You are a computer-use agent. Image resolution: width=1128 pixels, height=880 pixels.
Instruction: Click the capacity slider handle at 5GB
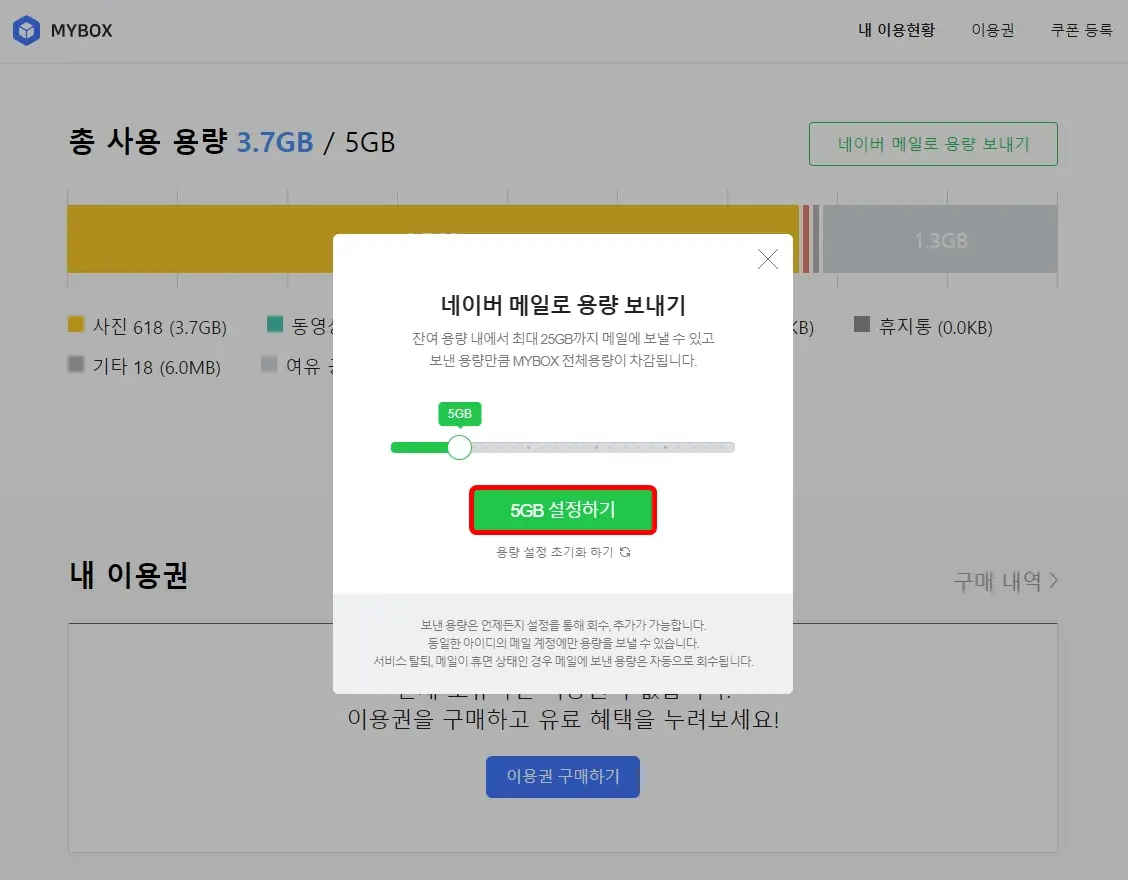click(459, 447)
